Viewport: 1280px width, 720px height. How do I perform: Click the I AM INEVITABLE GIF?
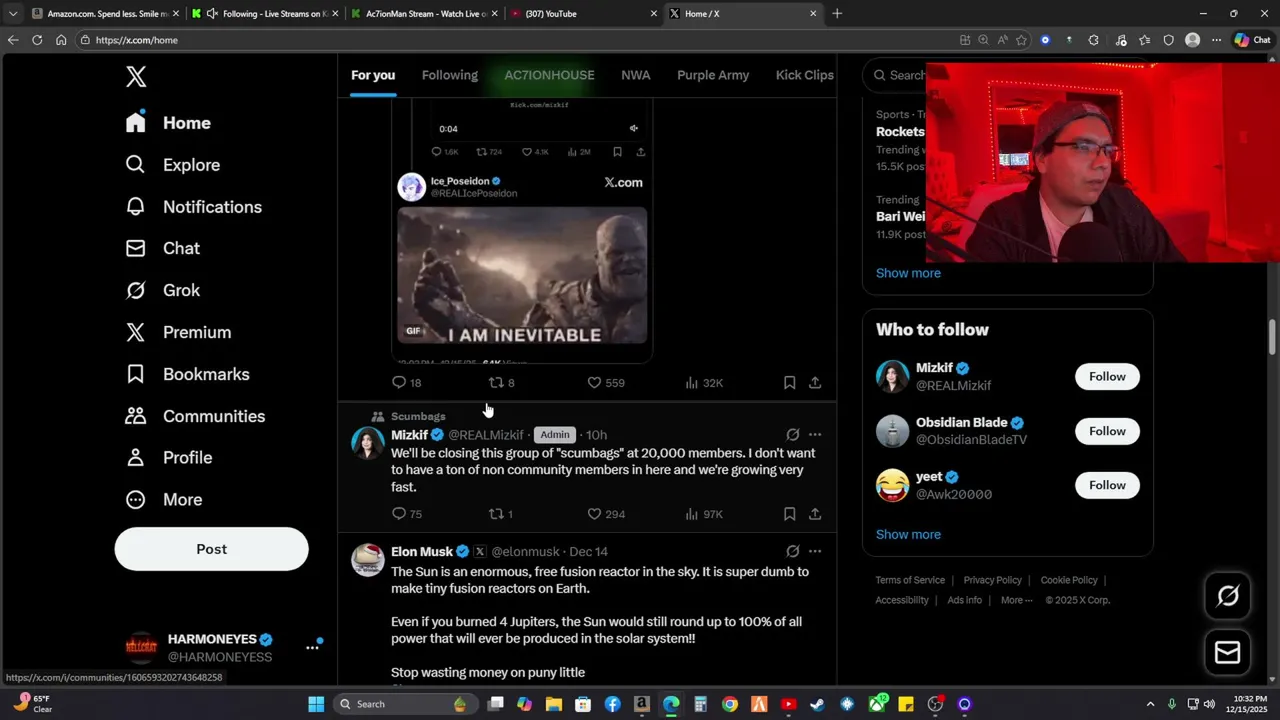point(522,276)
